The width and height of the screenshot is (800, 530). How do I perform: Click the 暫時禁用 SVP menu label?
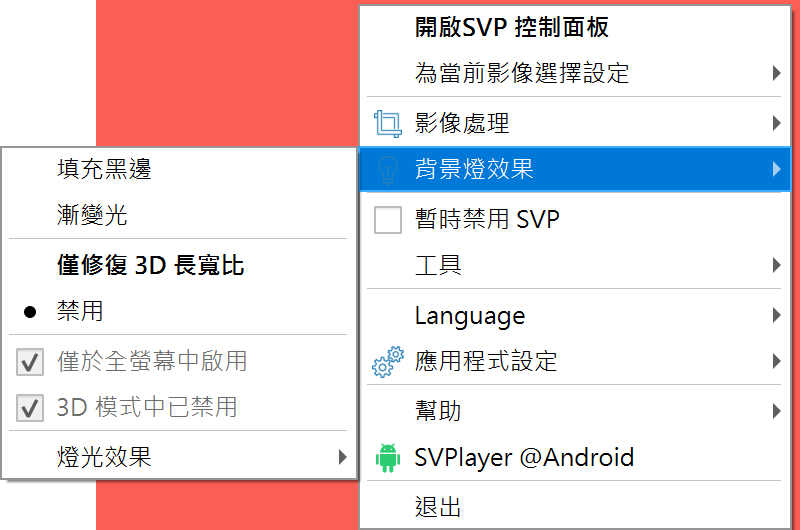coord(487,219)
